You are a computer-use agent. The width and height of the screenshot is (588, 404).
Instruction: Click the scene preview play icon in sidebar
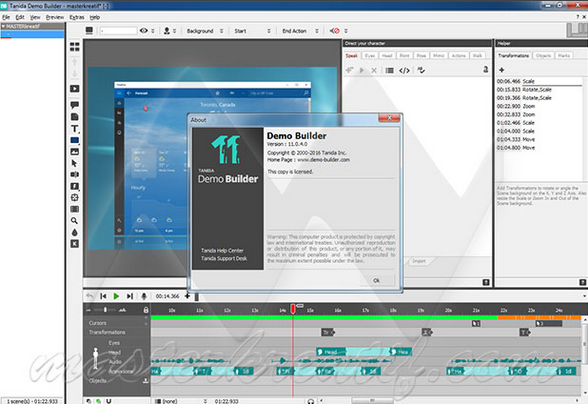click(x=75, y=89)
